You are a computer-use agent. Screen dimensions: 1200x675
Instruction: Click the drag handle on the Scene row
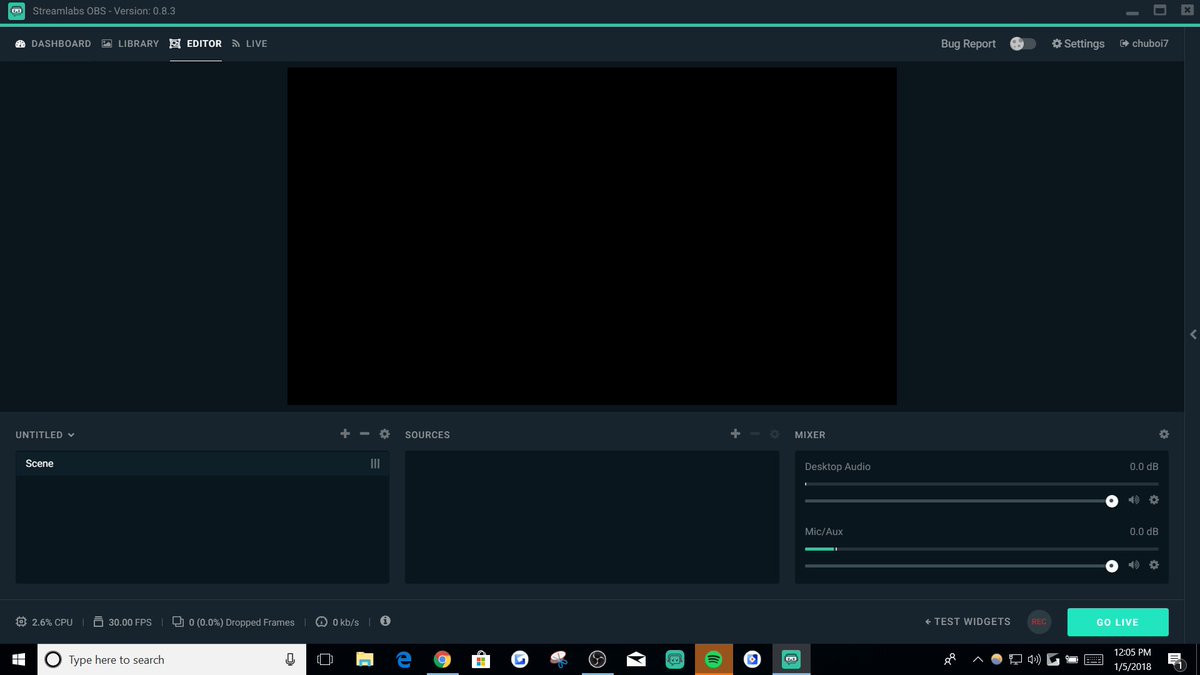(x=375, y=464)
